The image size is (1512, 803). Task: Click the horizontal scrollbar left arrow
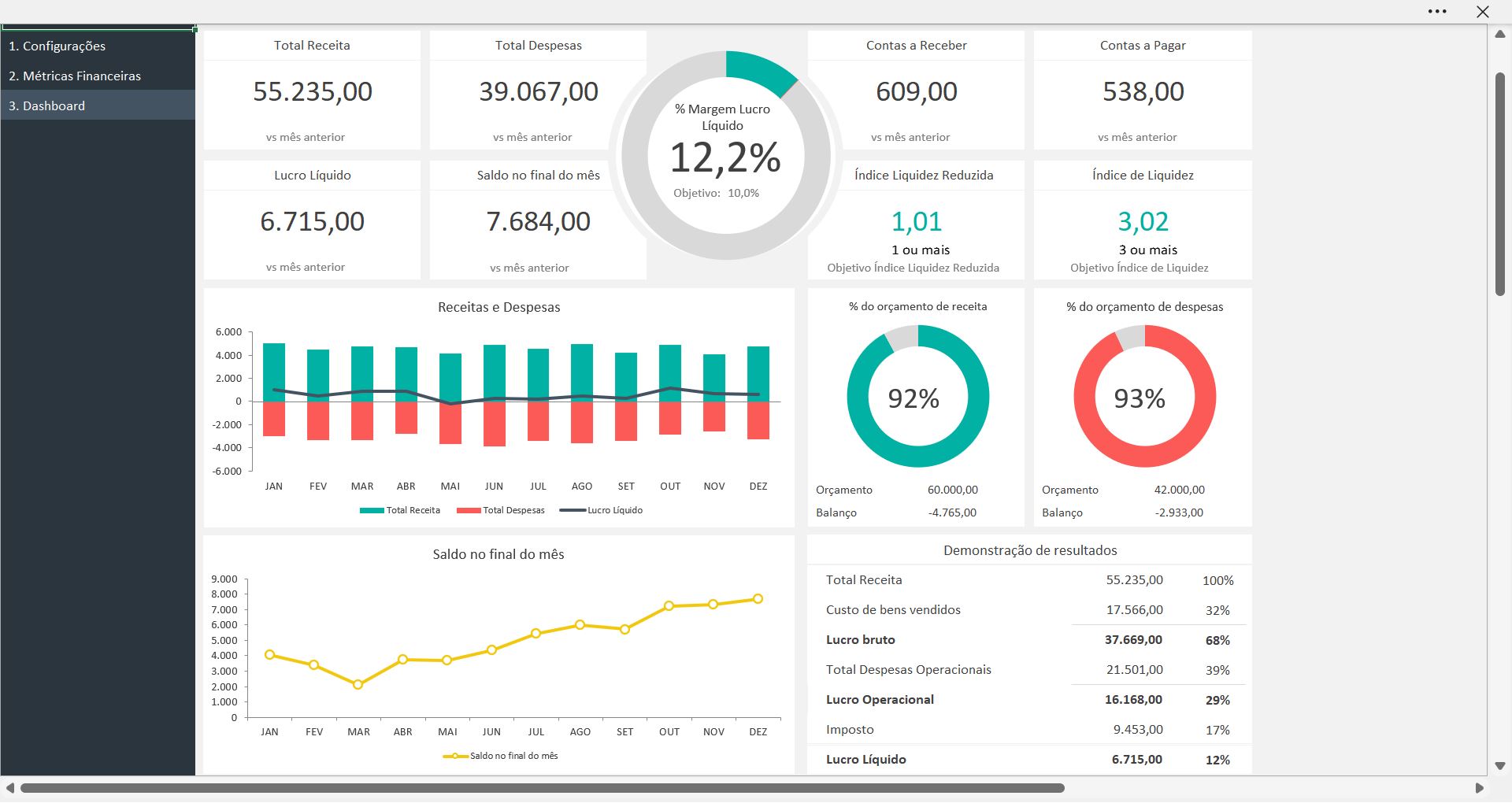pos(10,788)
